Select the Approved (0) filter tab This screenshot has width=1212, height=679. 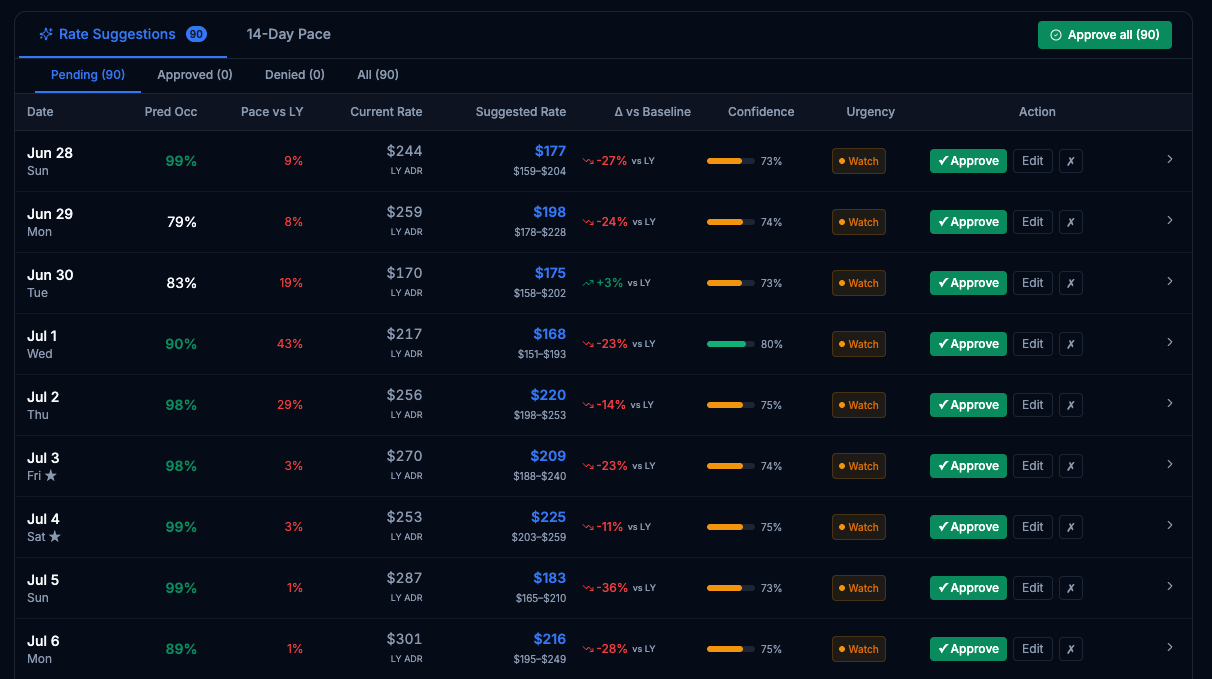(195, 75)
